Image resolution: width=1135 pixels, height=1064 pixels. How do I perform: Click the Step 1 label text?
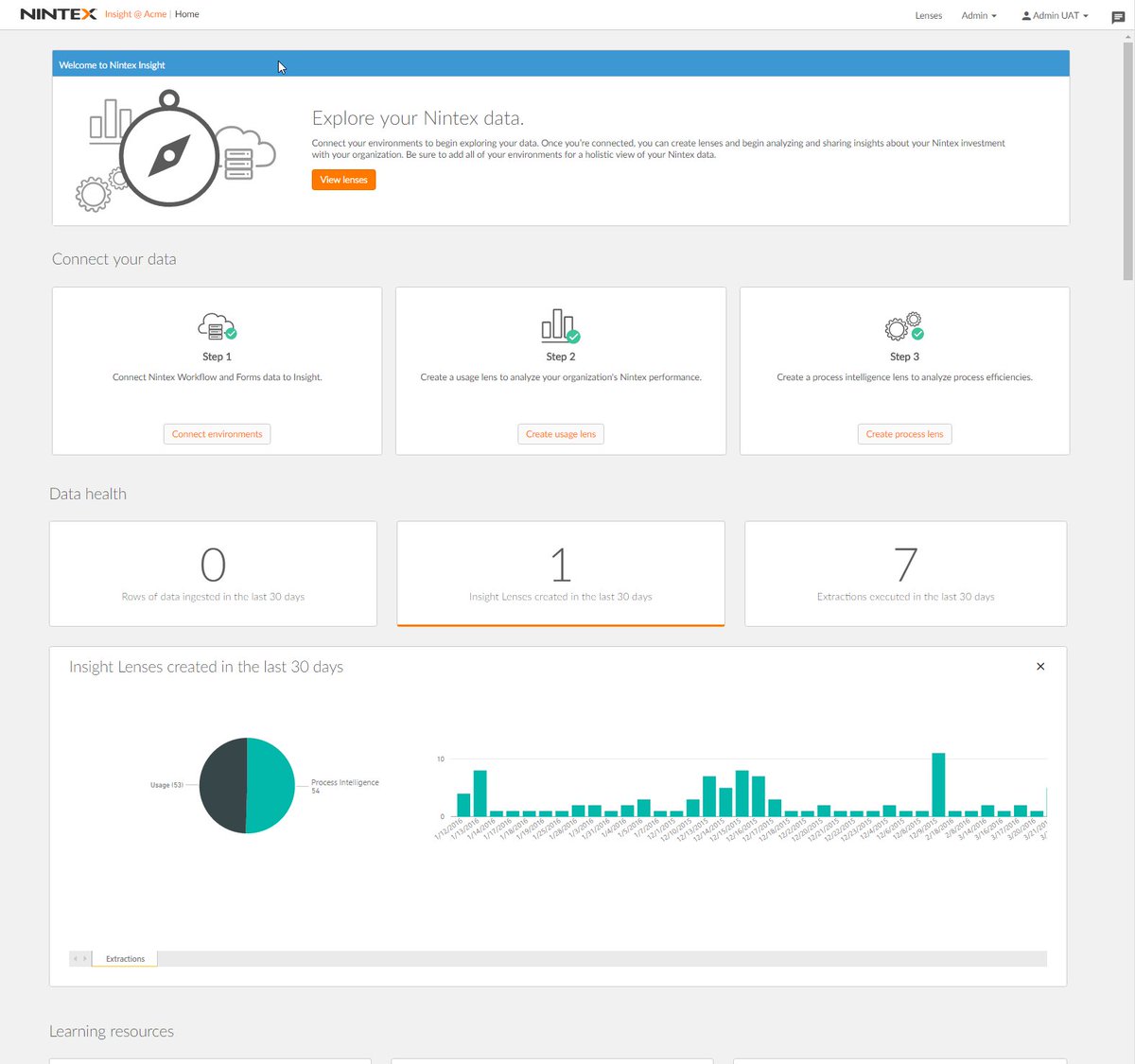tap(217, 357)
